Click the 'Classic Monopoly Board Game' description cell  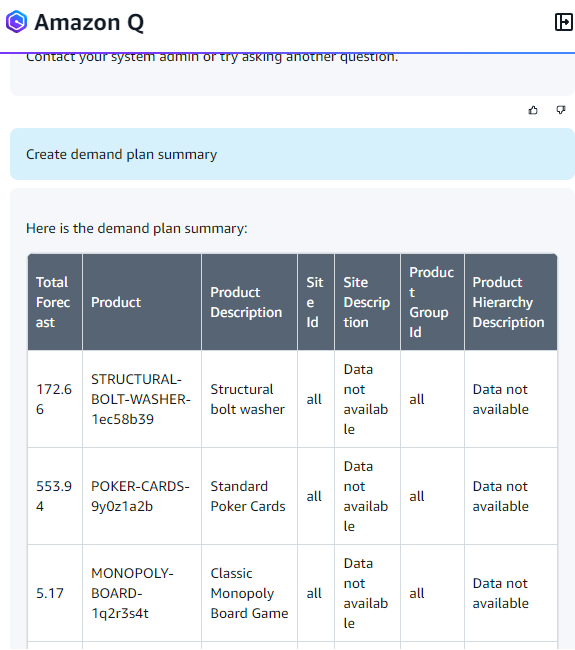tap(249, 593)
